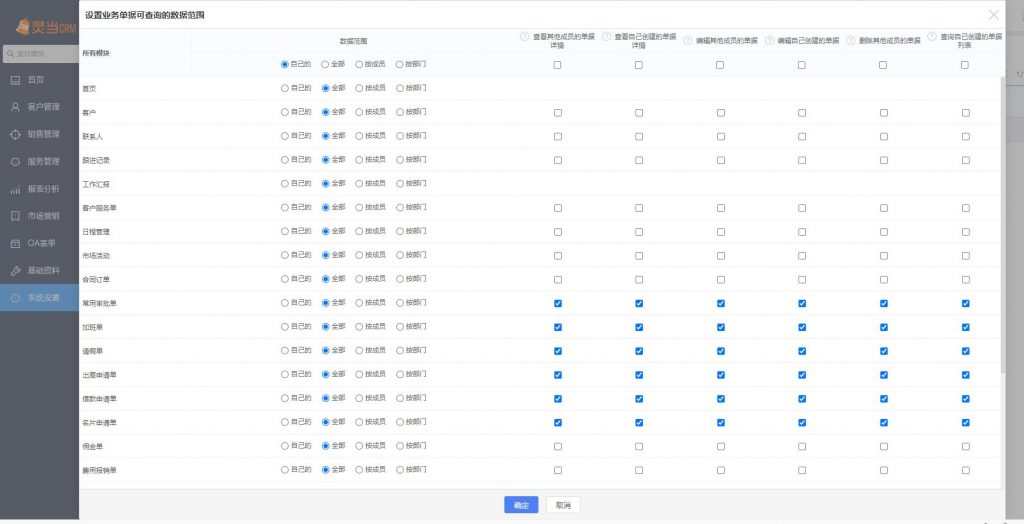Uncheck 编辑自己创建的单据 for 请假单 row
1024x524 pixels.
802,351
